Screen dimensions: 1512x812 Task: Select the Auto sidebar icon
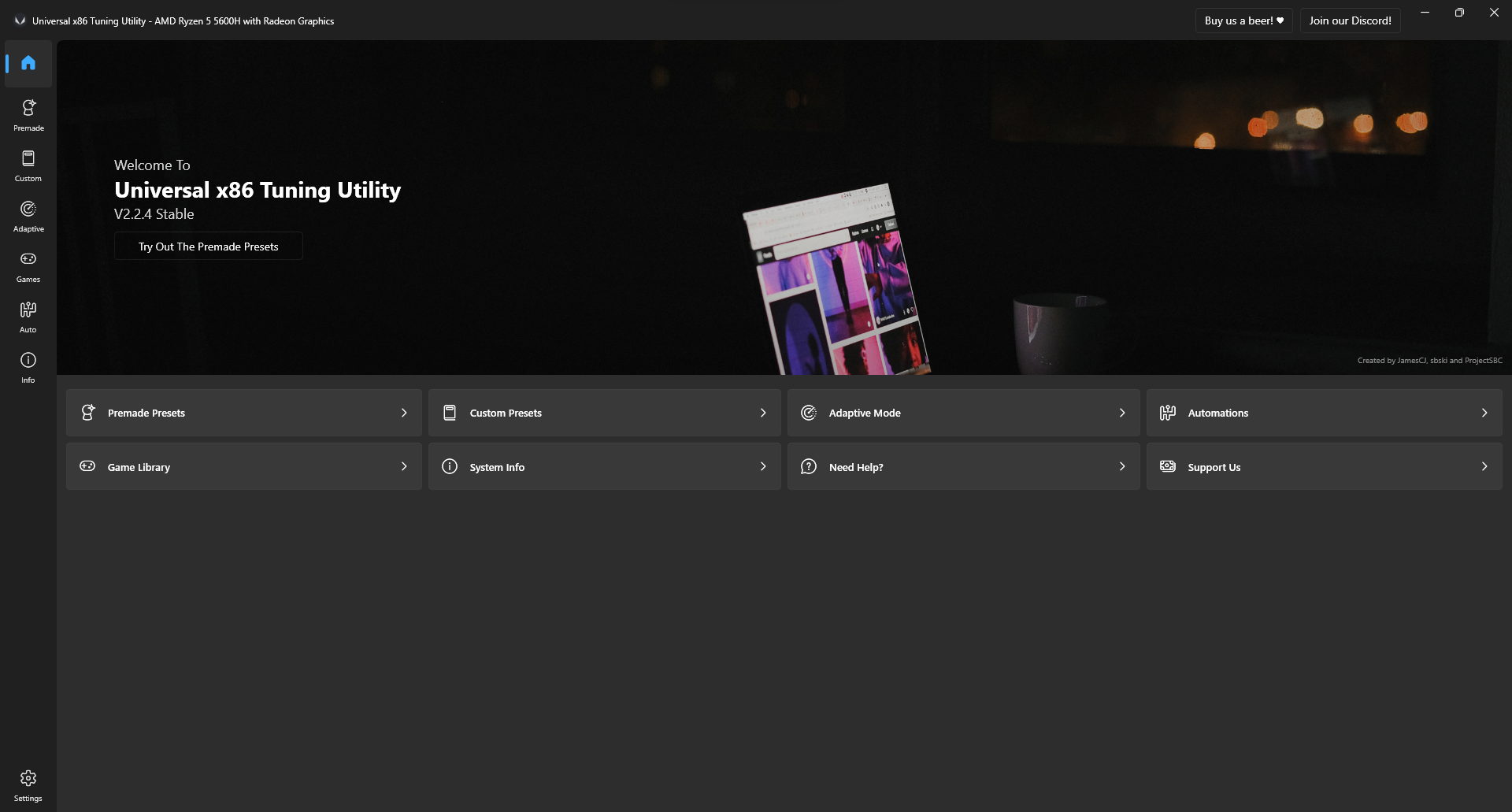point(28,310)
